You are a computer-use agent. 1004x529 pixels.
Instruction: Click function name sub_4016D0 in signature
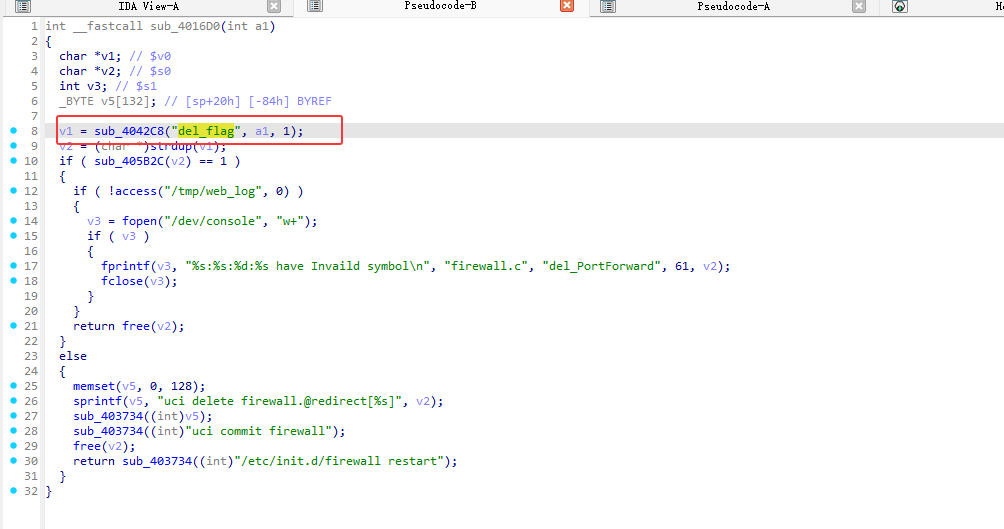tap(185, 26)
